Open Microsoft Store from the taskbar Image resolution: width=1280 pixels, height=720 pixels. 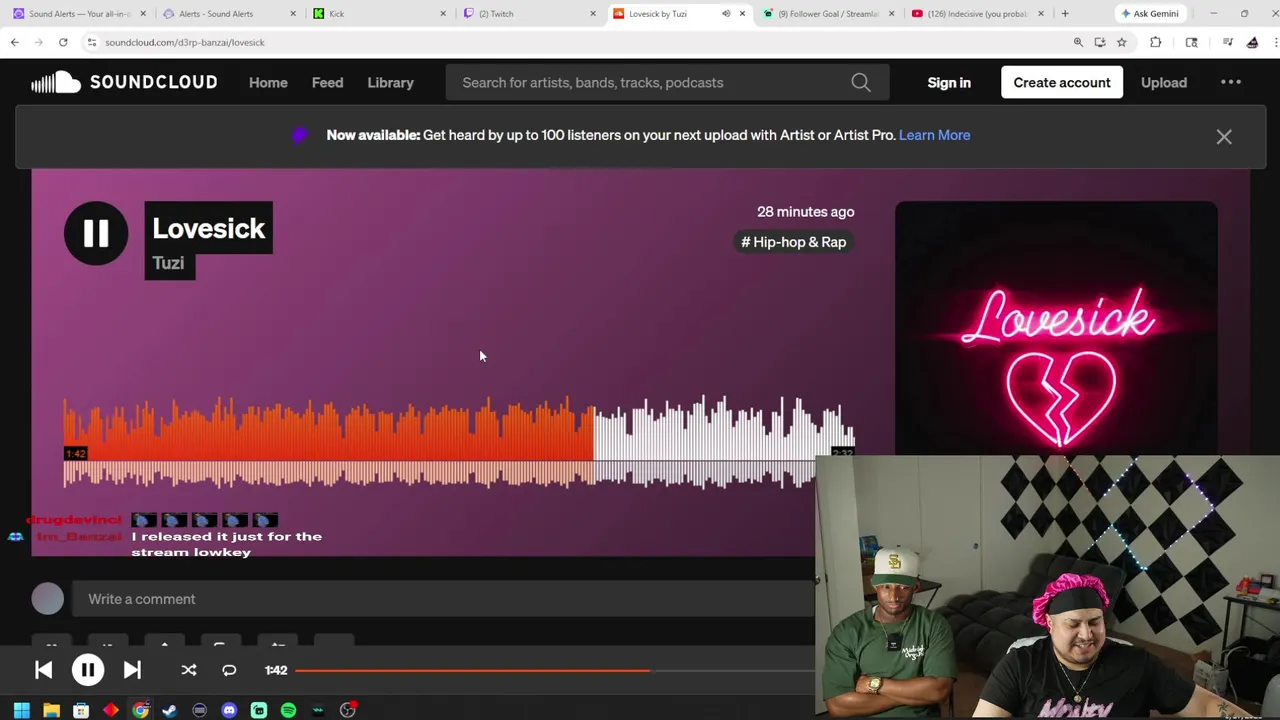tap(81, 710)
